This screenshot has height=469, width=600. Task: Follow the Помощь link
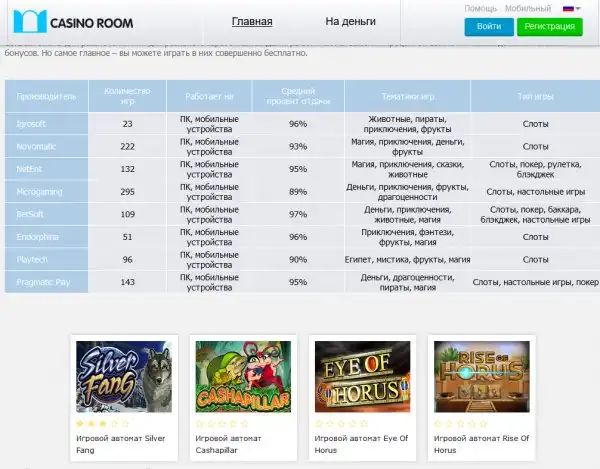coord(481,8)
